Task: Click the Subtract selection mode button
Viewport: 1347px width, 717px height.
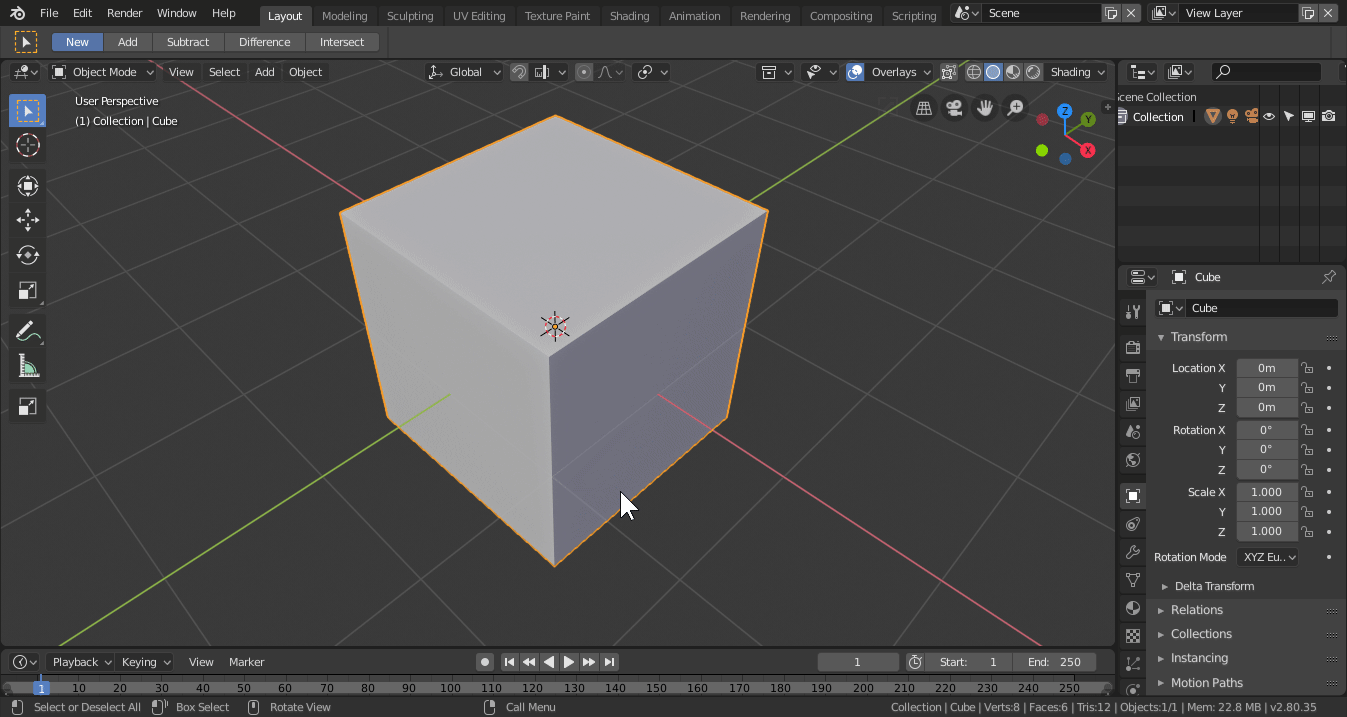Action: 188,42
